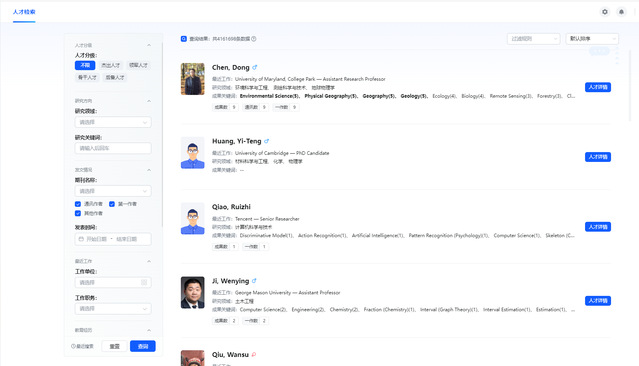Click the name Huang, Yi-Teng
Image resolution: width=639 pixels, height=366 pixels.
237,141
